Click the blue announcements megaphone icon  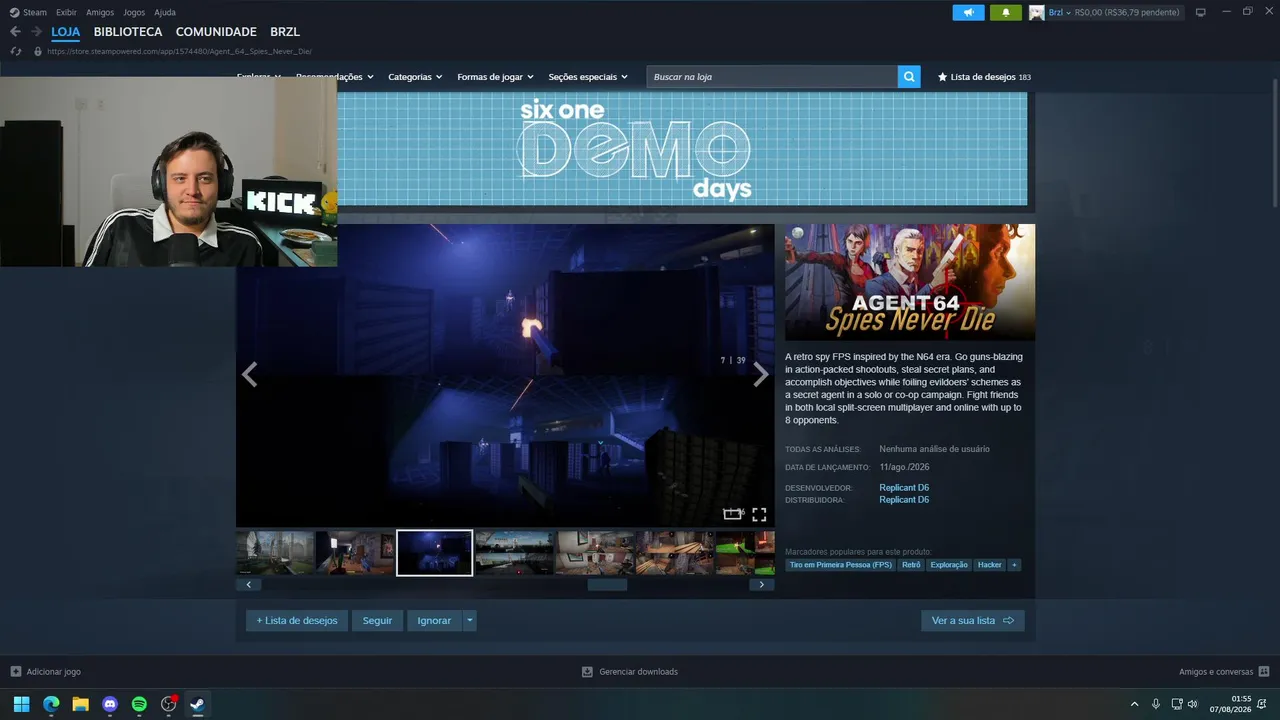pyautogui.click(x=968, y=12)
